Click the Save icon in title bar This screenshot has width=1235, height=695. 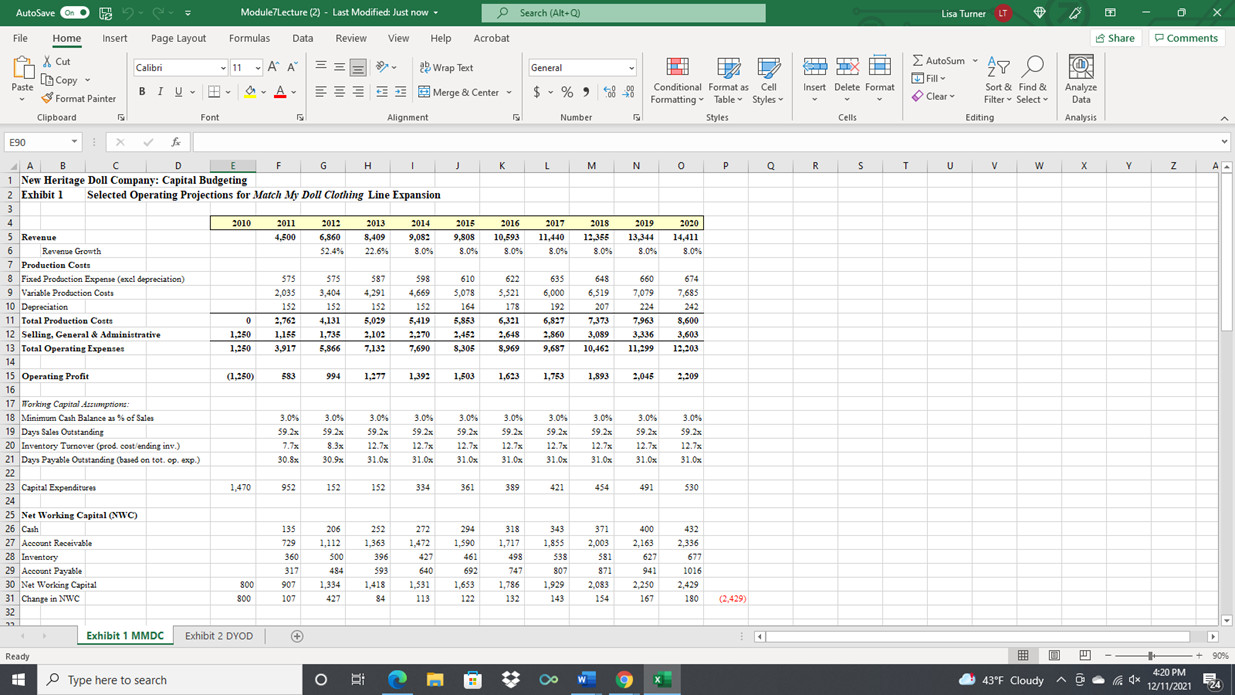click(106, 13)
